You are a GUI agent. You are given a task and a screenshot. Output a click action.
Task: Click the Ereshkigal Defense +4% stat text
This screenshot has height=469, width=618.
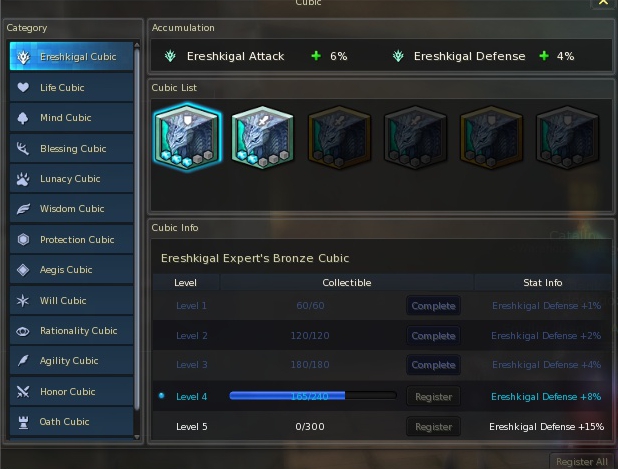[x=547, y=365]
